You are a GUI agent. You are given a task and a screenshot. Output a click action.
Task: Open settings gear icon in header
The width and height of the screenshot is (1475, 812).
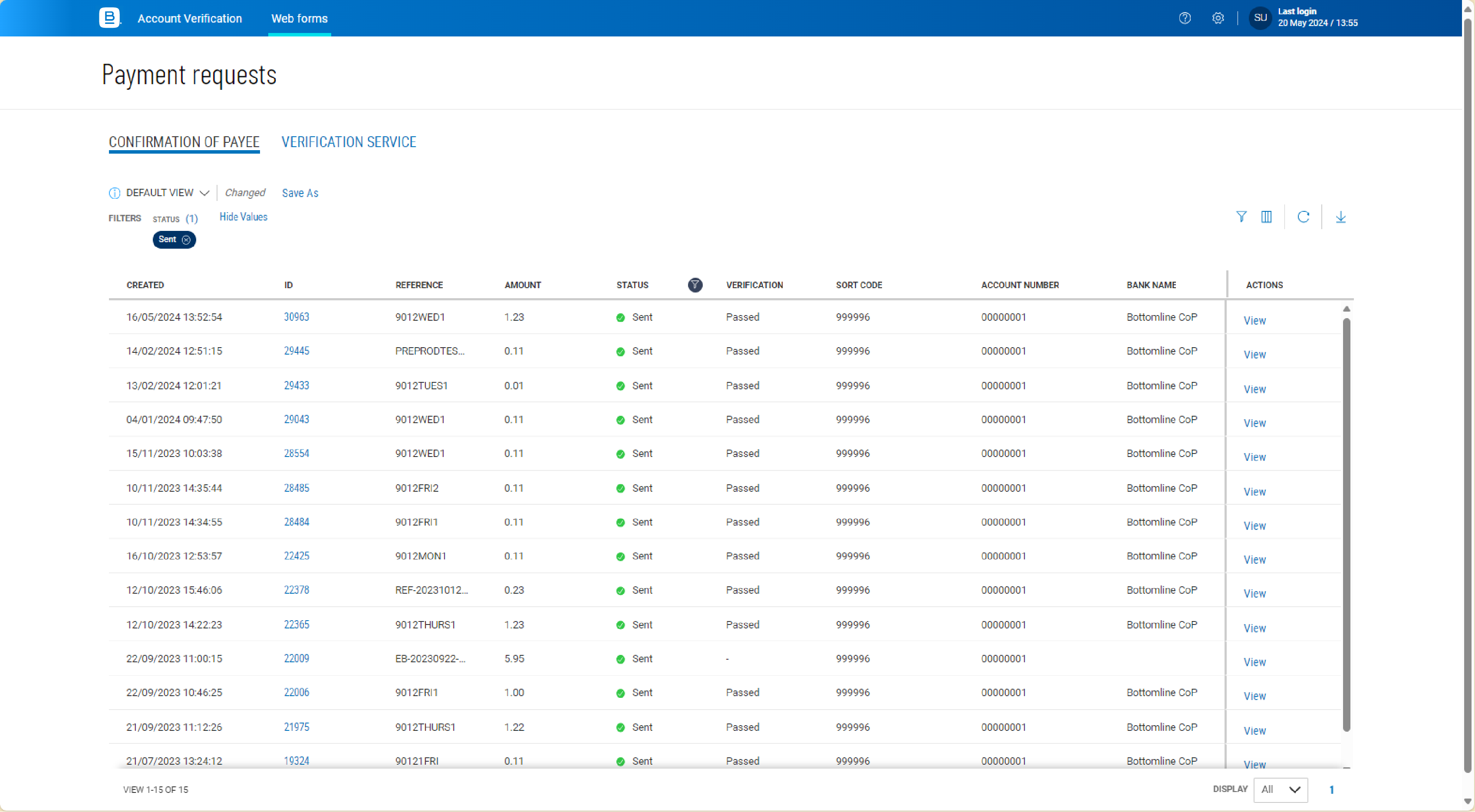coord(1218,18)
